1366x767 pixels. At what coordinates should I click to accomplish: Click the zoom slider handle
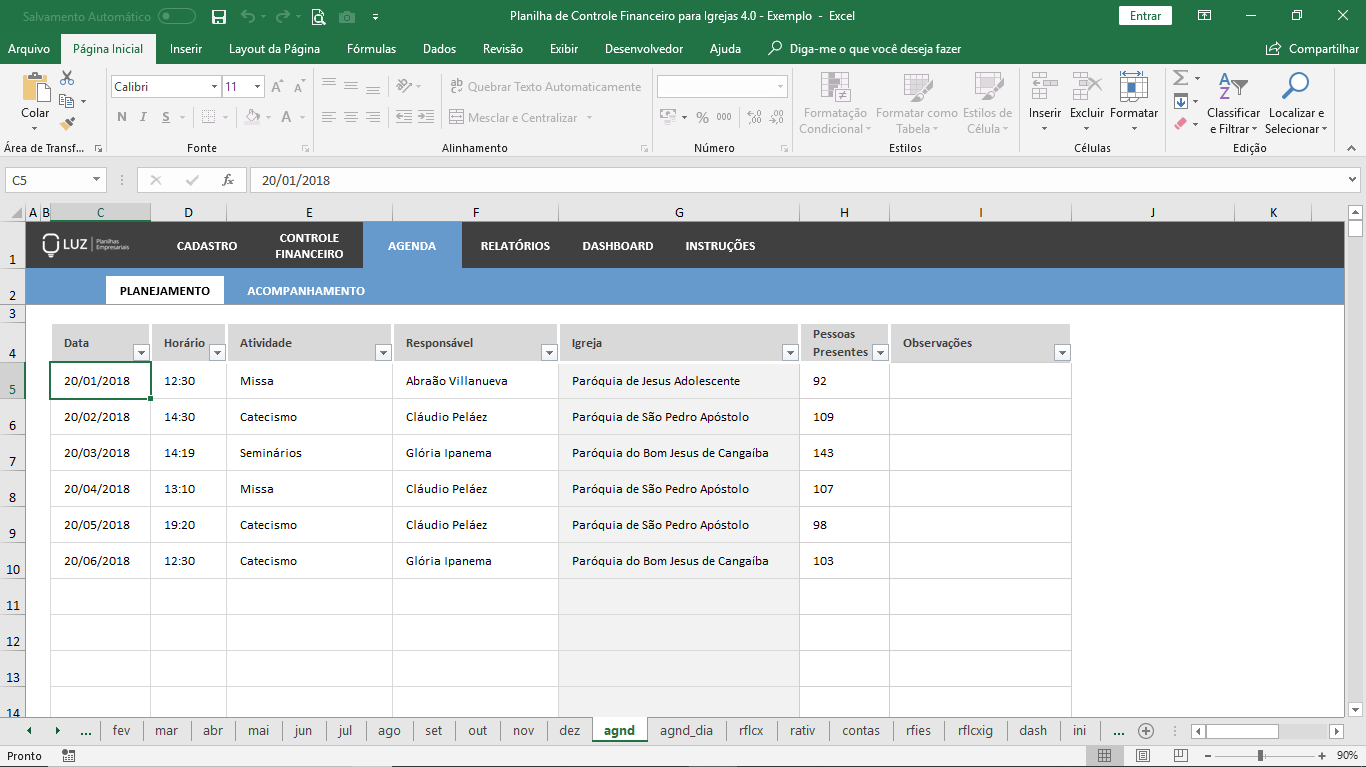point(1260,756)
